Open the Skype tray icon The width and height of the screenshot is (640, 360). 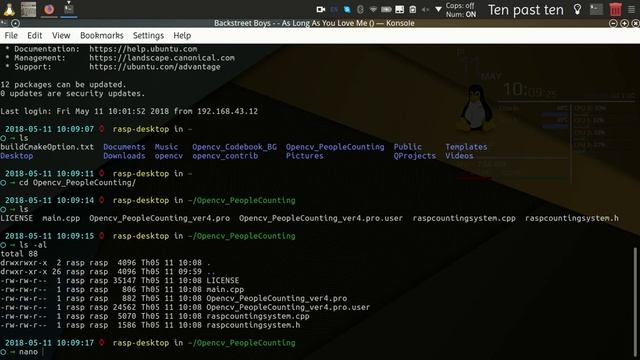coord(347,9)
